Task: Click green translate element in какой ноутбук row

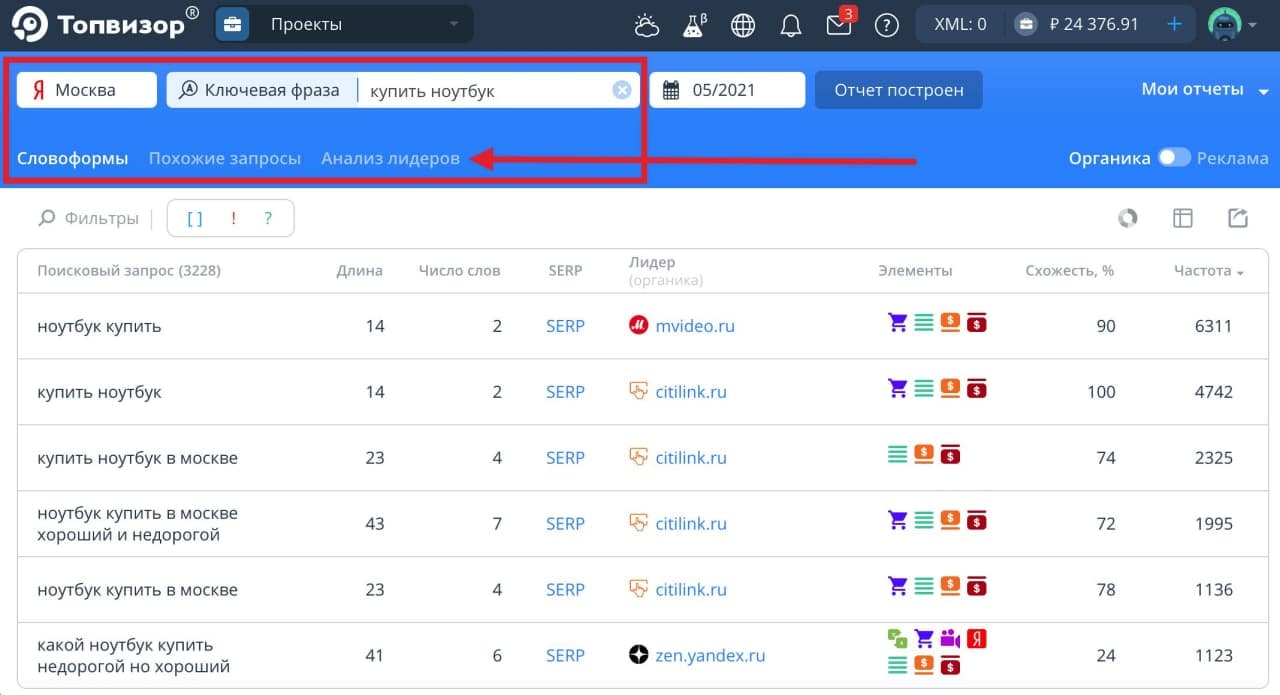Action: 898,638
